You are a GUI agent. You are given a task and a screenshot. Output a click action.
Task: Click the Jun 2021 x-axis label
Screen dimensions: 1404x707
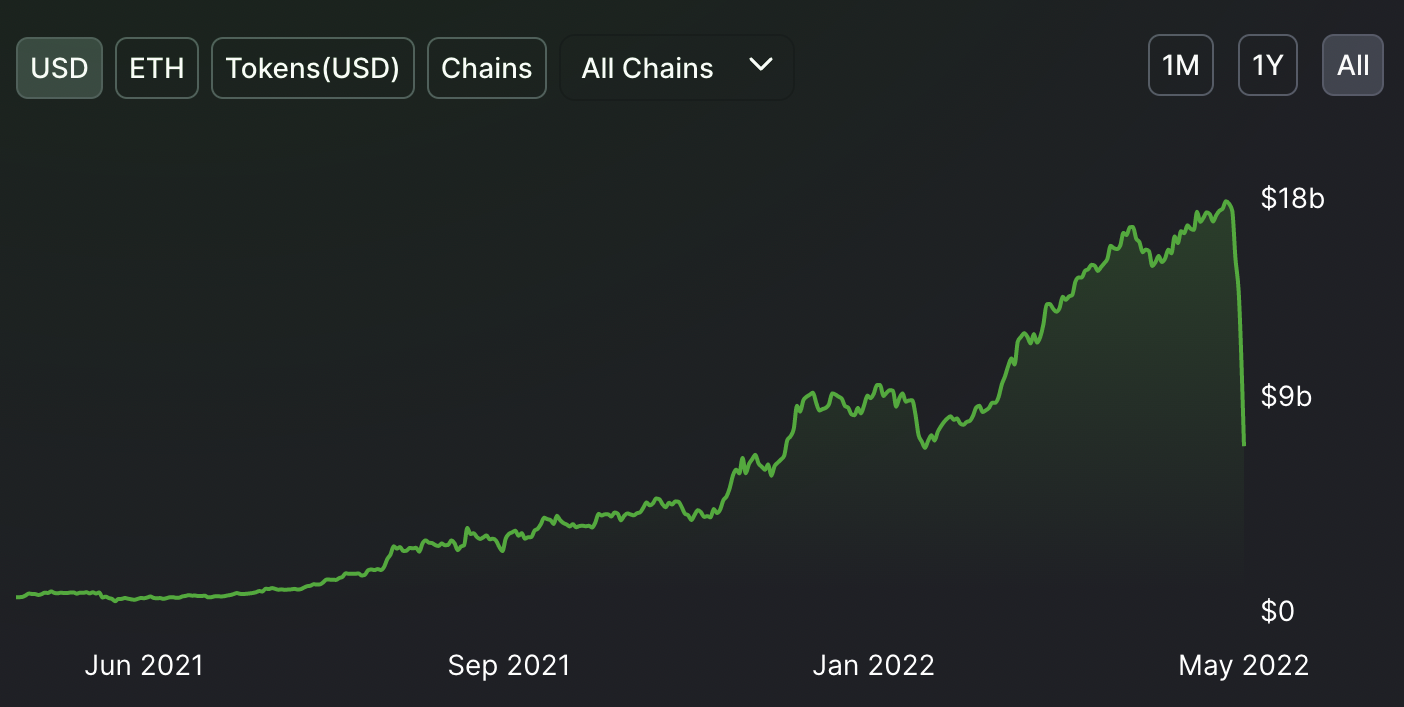point(144,665)
